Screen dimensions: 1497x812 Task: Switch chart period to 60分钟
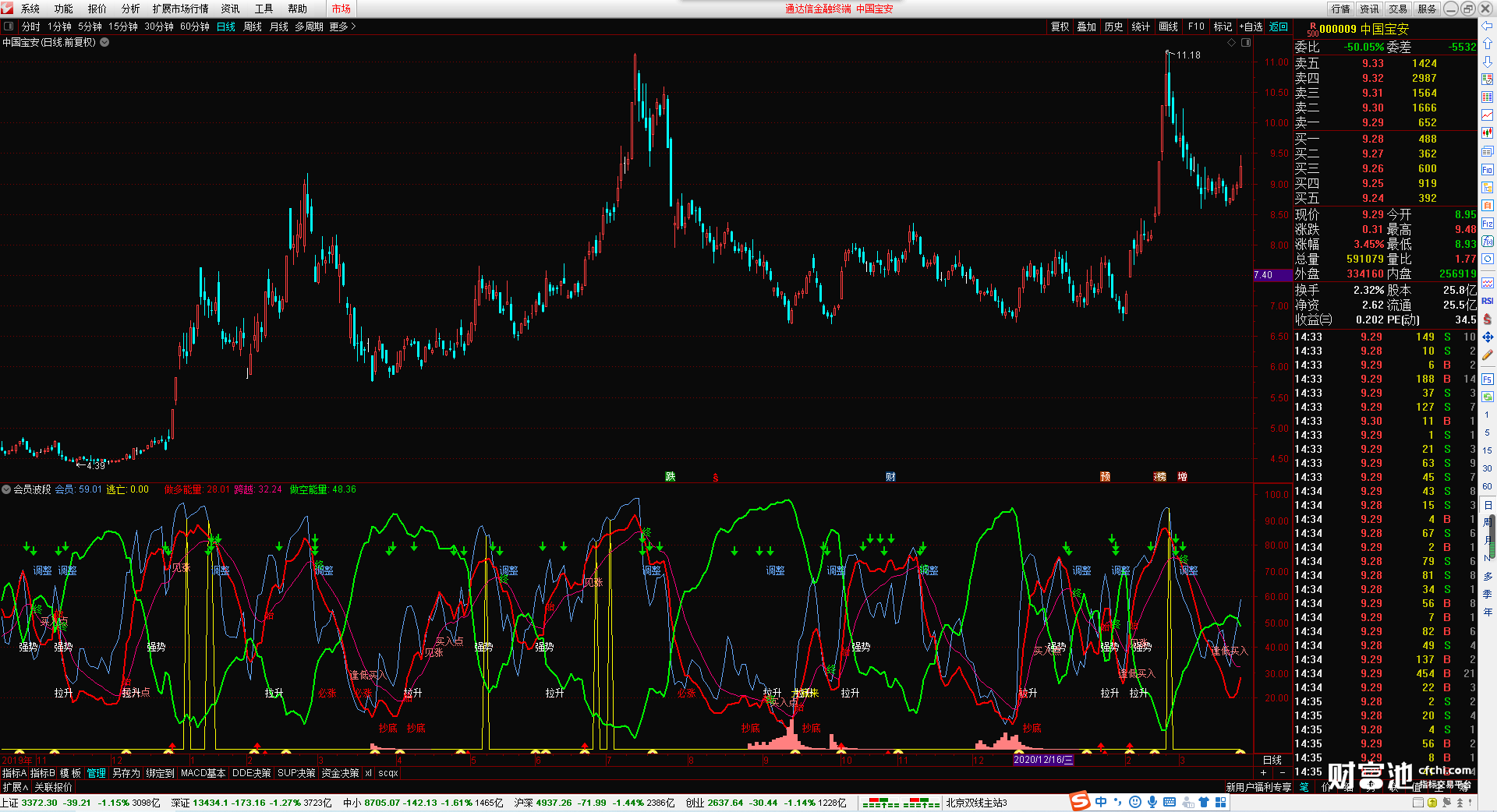(x=195, y=26)
